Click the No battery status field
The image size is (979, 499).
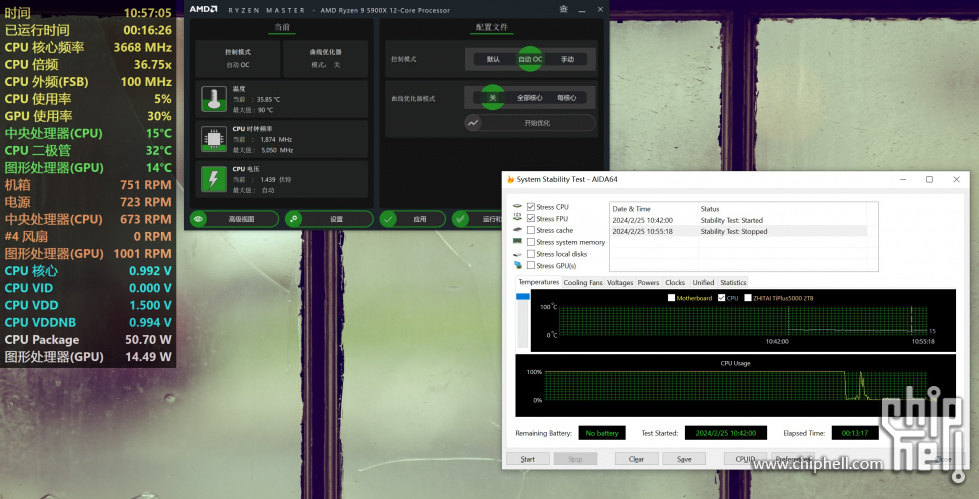[602, 433]
